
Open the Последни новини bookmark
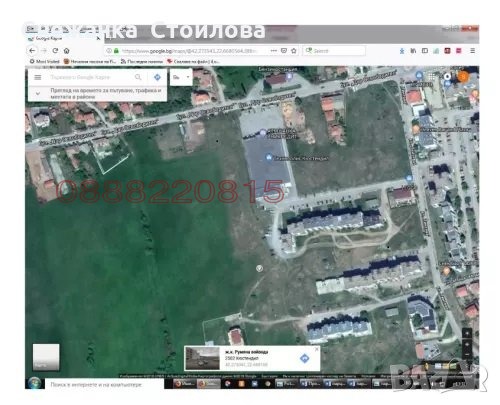tap(142, 61)
